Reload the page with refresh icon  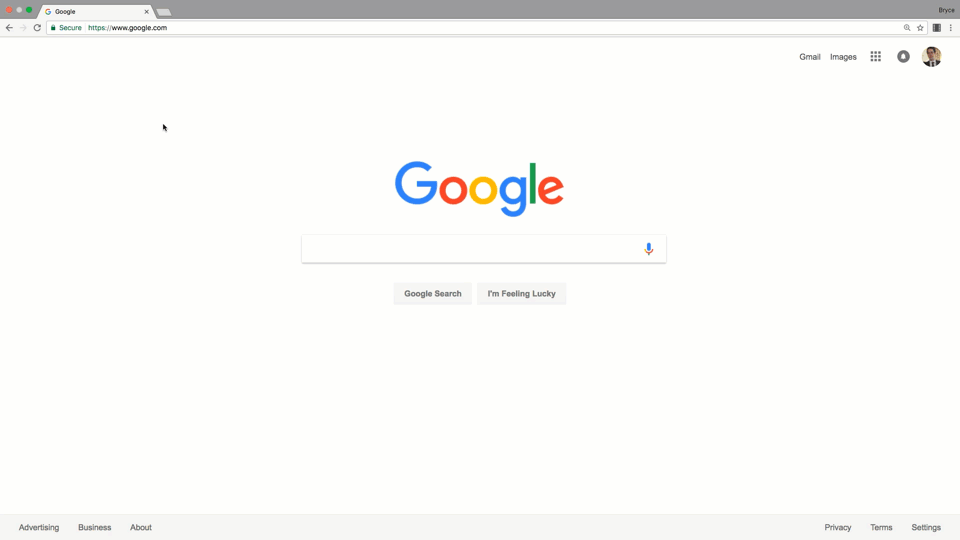(37, 28)
